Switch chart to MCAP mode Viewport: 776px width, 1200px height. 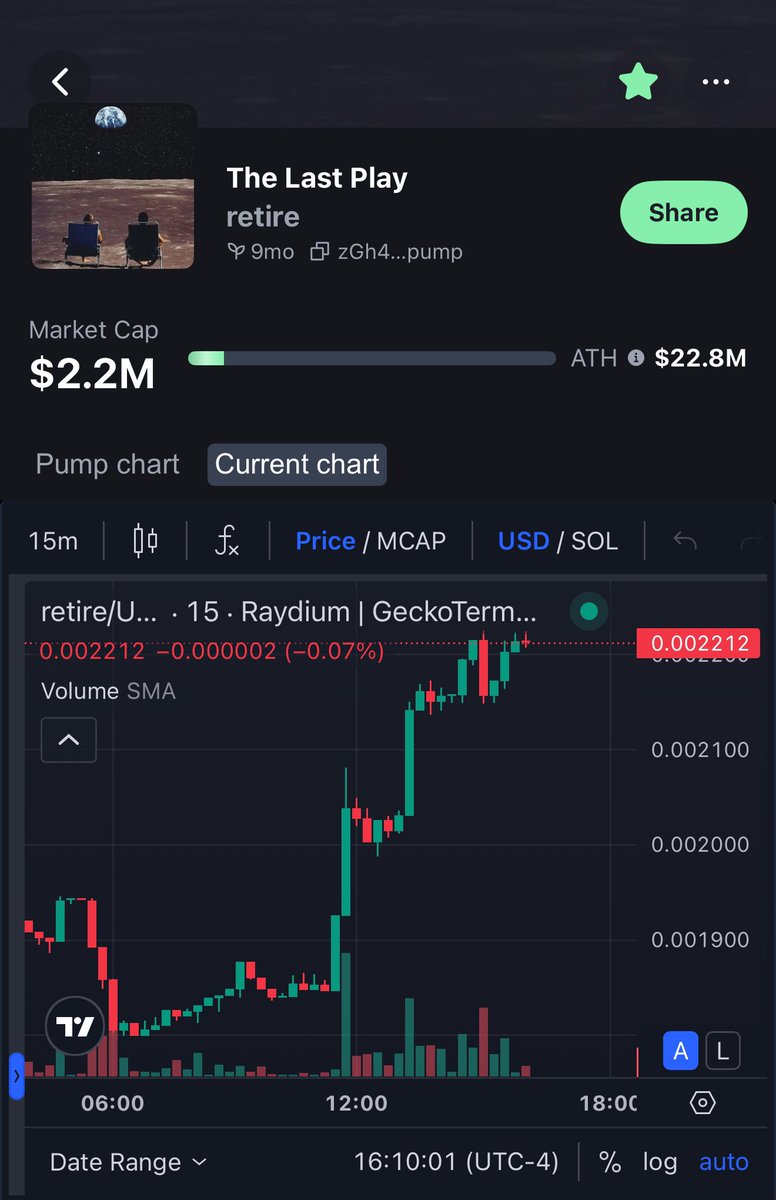point(411,541)
